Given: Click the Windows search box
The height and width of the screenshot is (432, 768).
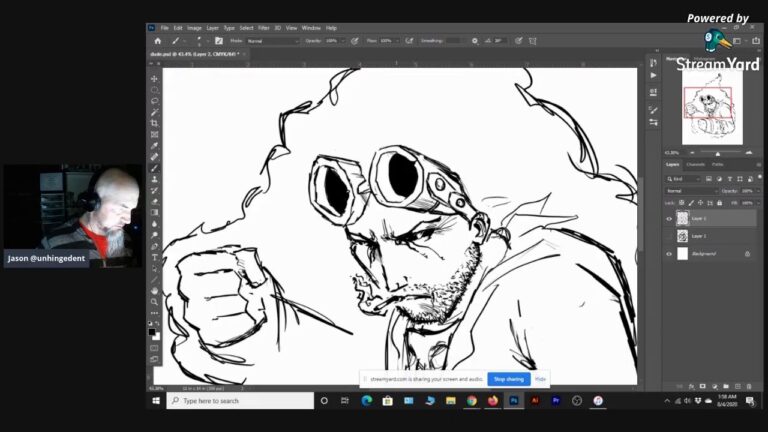Looking at the screenshot, I should coord(240,400).
